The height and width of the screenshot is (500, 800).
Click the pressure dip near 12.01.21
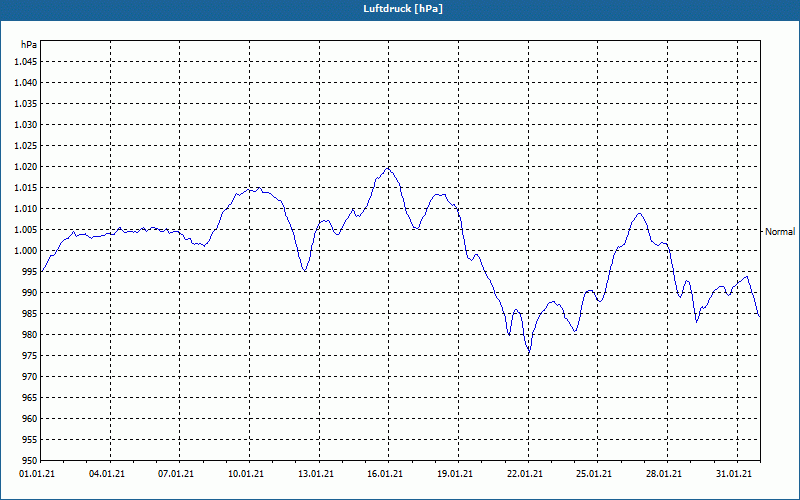305,270
